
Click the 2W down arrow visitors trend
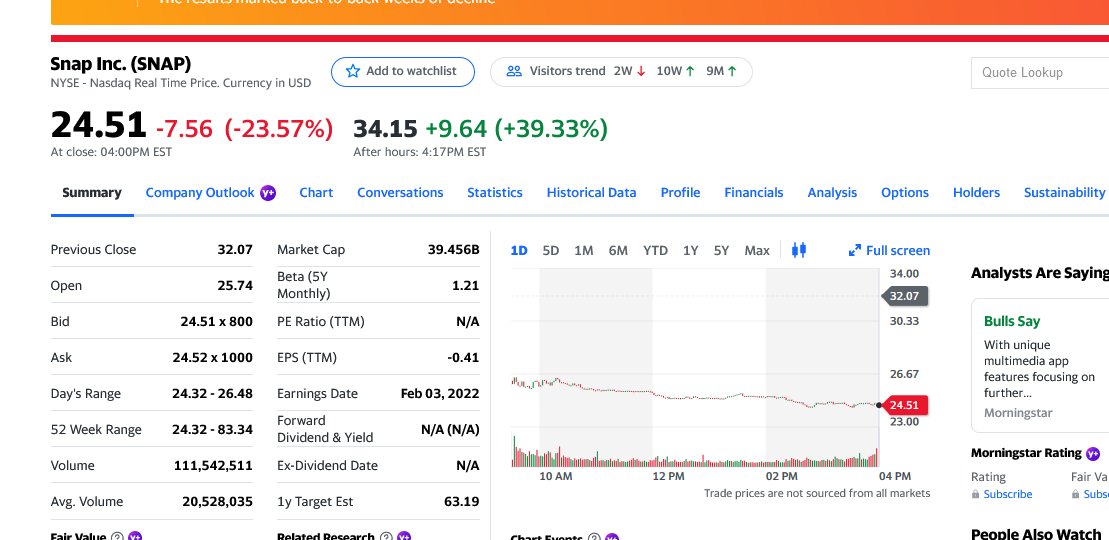[x=641, y=71]
